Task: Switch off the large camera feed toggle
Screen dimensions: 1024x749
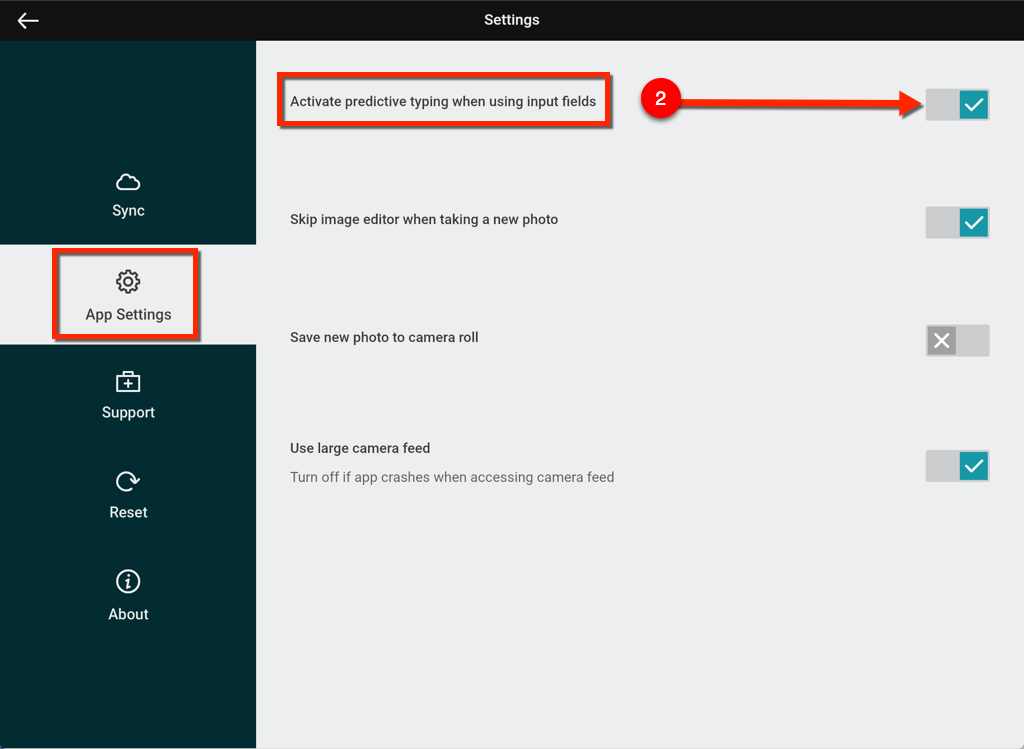Action: [957, 466]
